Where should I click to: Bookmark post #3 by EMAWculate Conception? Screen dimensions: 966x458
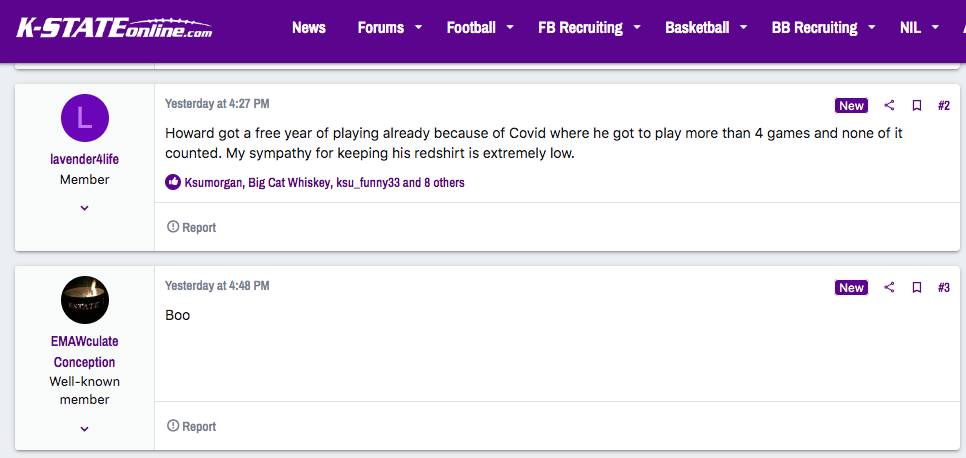[916, 287]
